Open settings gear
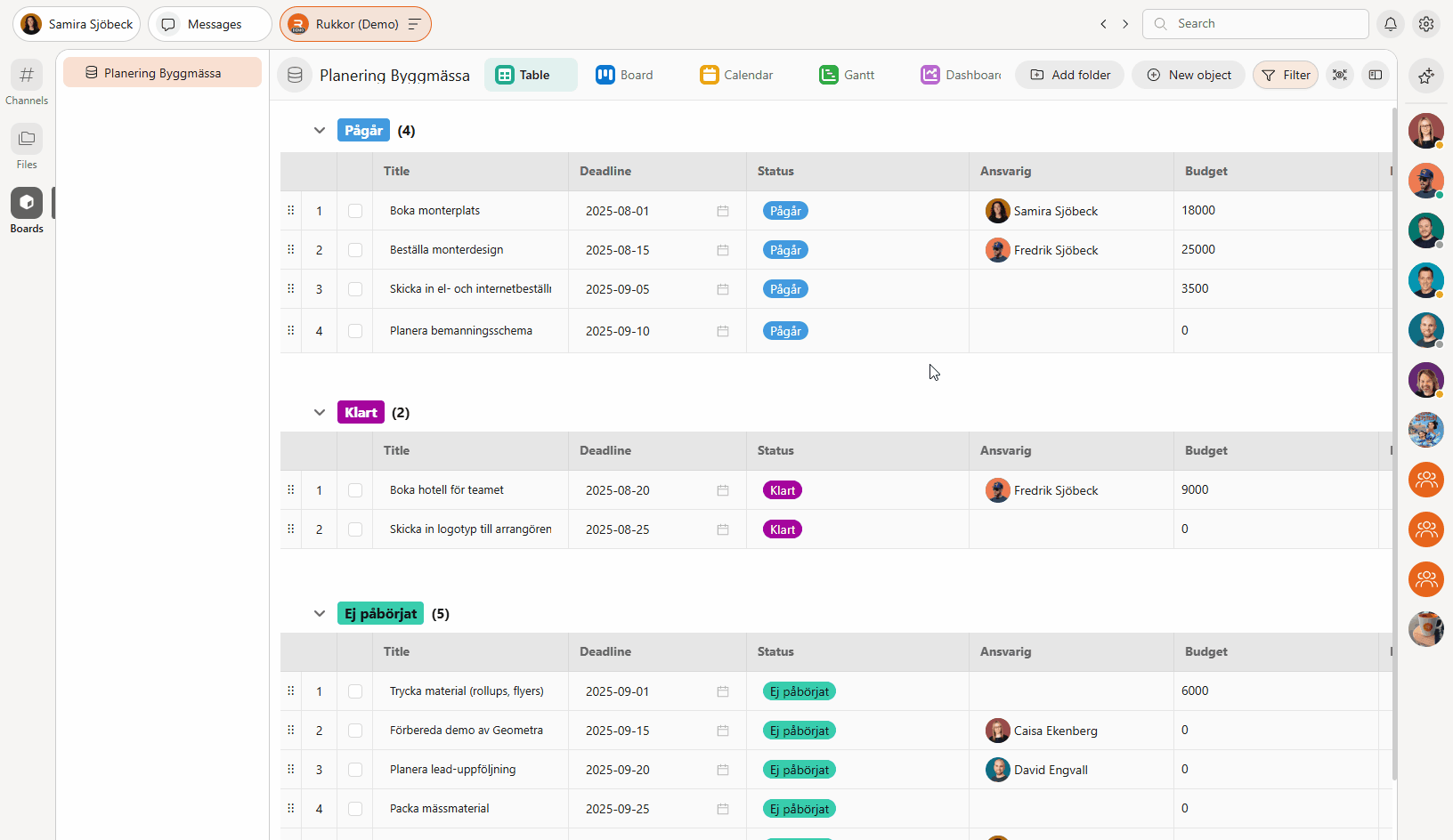The width and height of the screenshot is (1453, 840). pyautogui.click(x=1426, y=24)
